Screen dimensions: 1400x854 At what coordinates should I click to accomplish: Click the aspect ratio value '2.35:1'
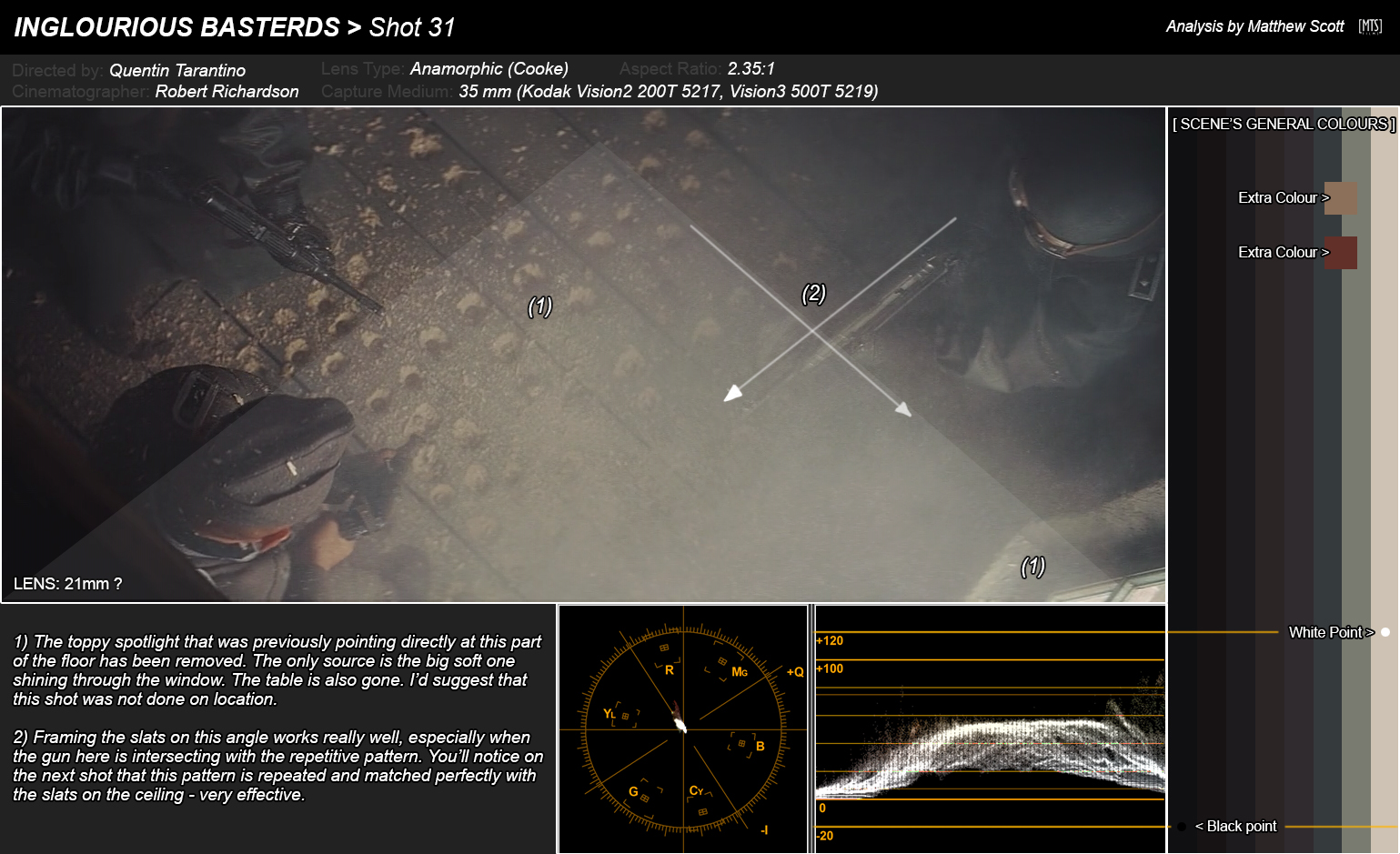[751, 69]
